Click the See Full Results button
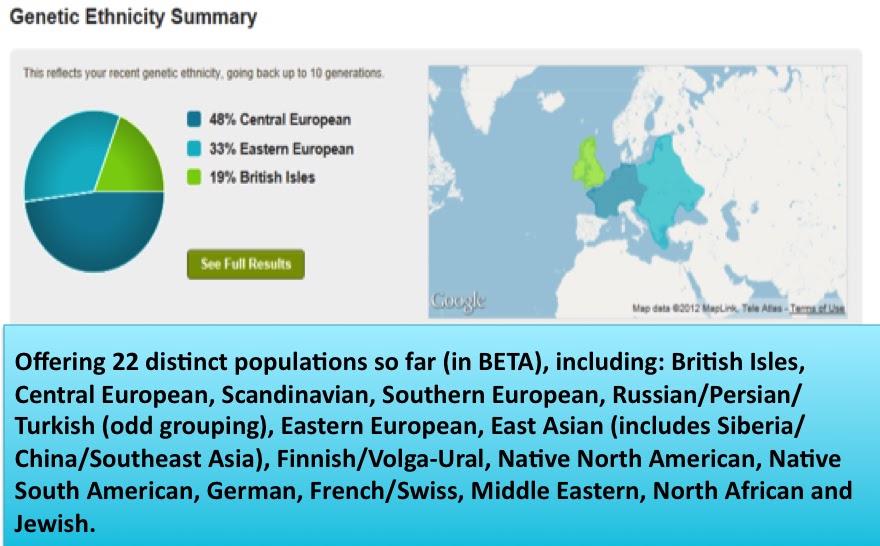 tap(245, 264)
